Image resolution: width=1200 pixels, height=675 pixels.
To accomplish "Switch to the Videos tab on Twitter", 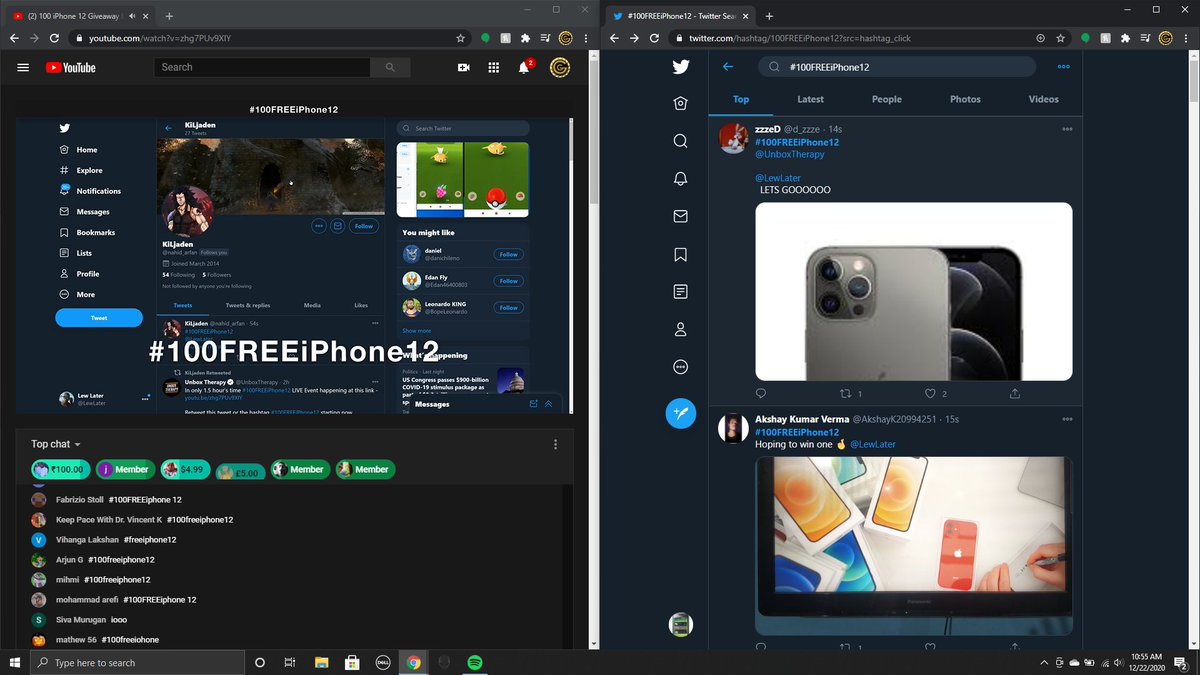I will (1043, 99).
